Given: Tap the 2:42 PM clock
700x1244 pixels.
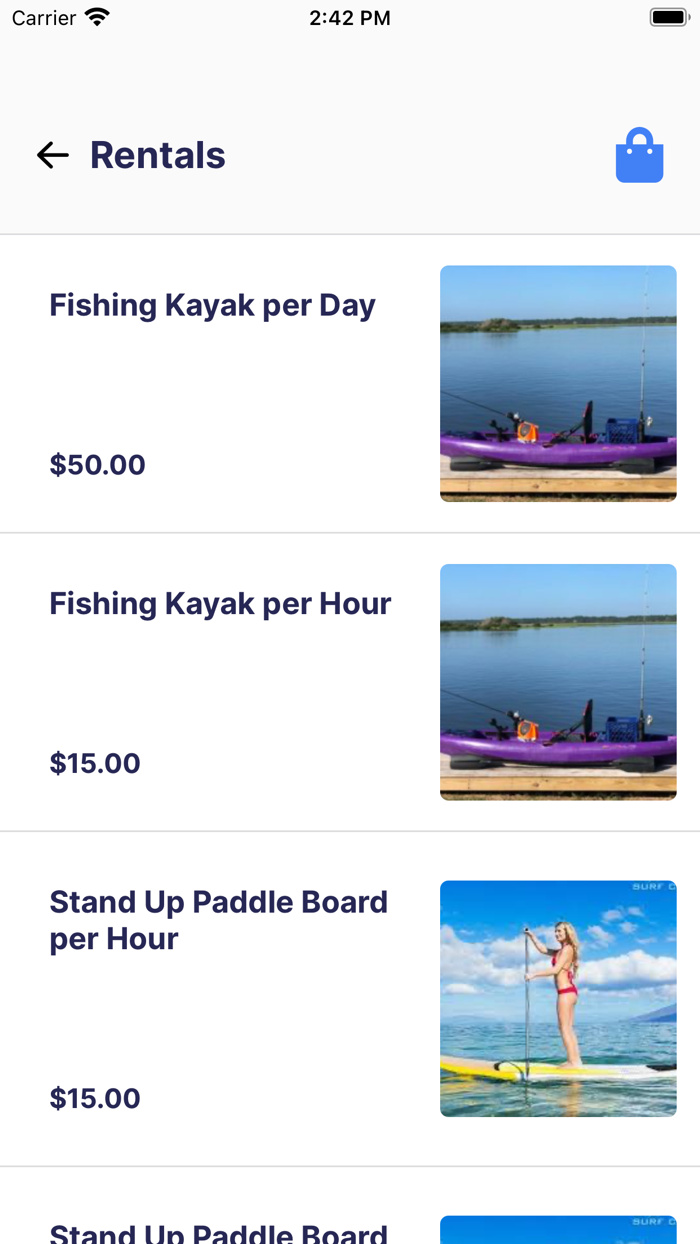Looking at the screenshot, I should click(349, 17).
